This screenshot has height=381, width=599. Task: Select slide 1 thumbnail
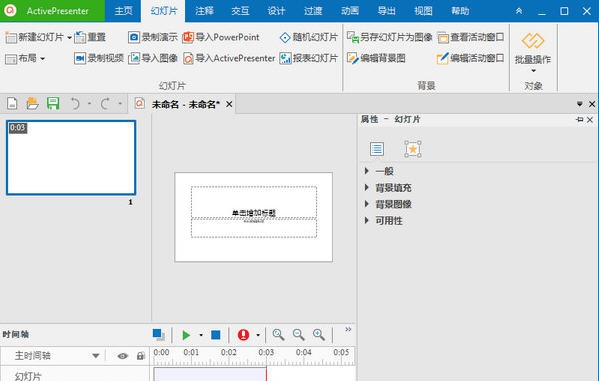(71, 157)
